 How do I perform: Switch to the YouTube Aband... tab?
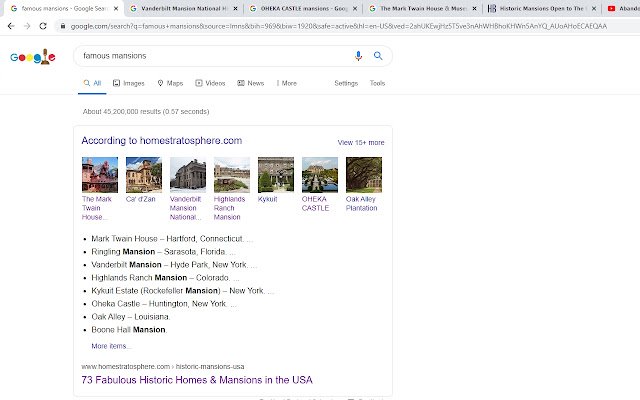[622, 8]
